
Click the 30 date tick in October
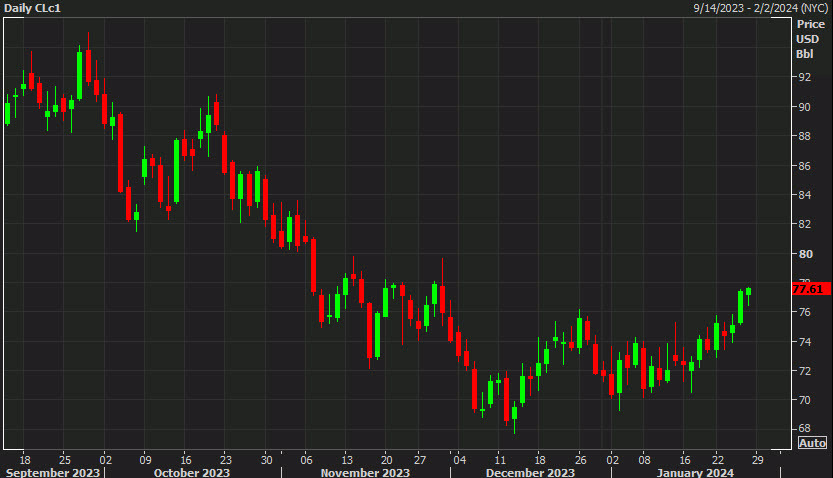[266, 460]
